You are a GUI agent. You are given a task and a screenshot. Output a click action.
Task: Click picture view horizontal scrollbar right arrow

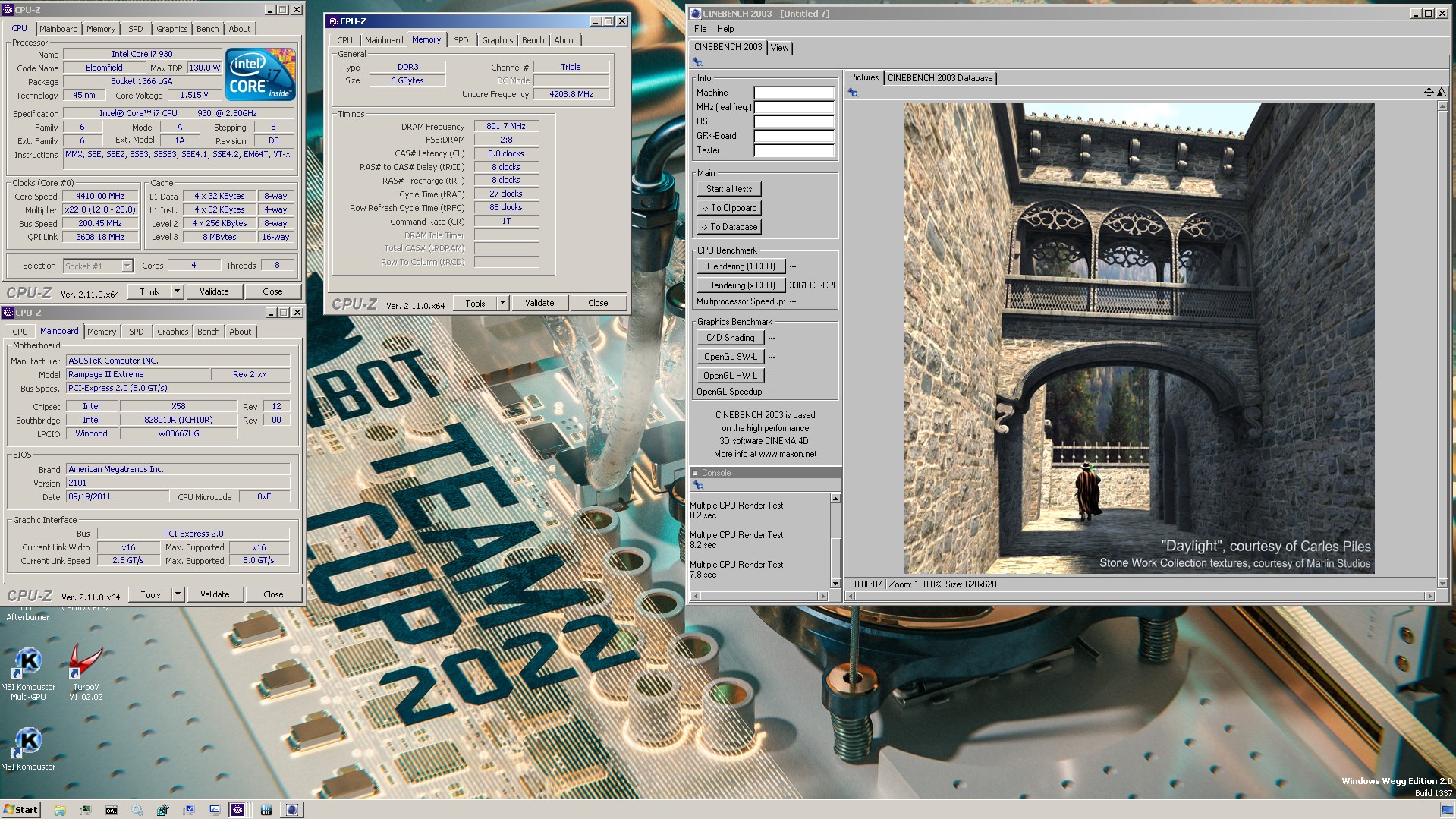(1430, 597)
